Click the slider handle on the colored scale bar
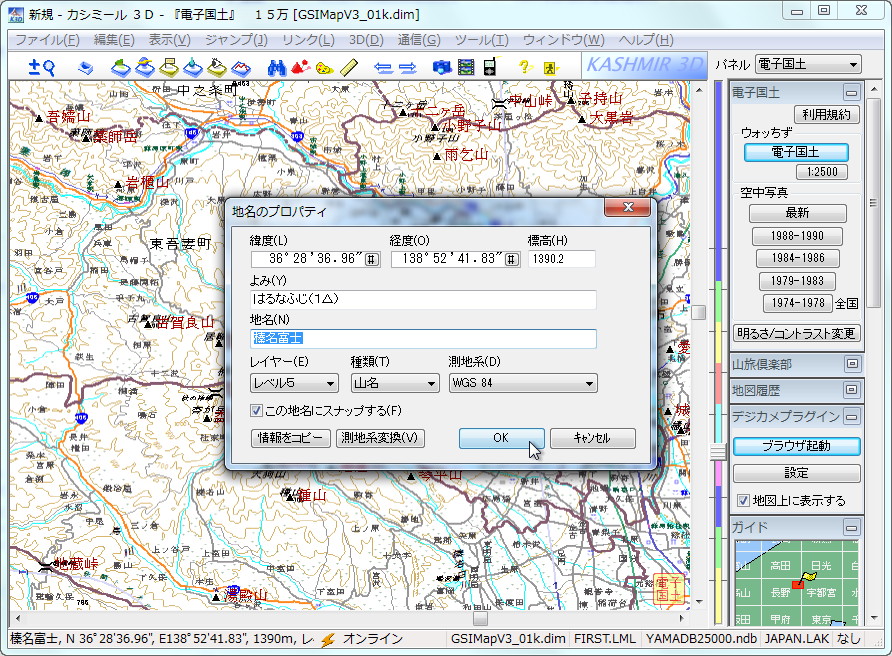The height and width of the screenshot is (656, 892). [718, 452]
